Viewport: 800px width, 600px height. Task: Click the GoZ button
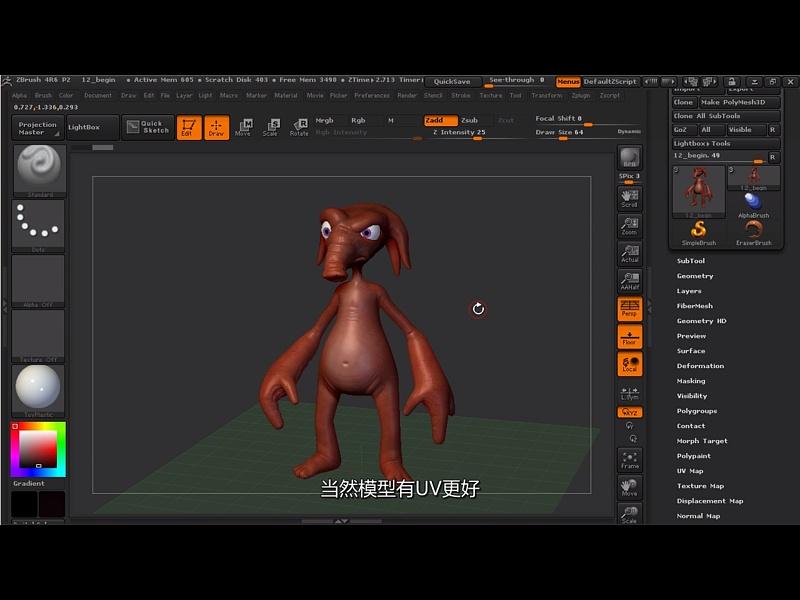[683, 130]
